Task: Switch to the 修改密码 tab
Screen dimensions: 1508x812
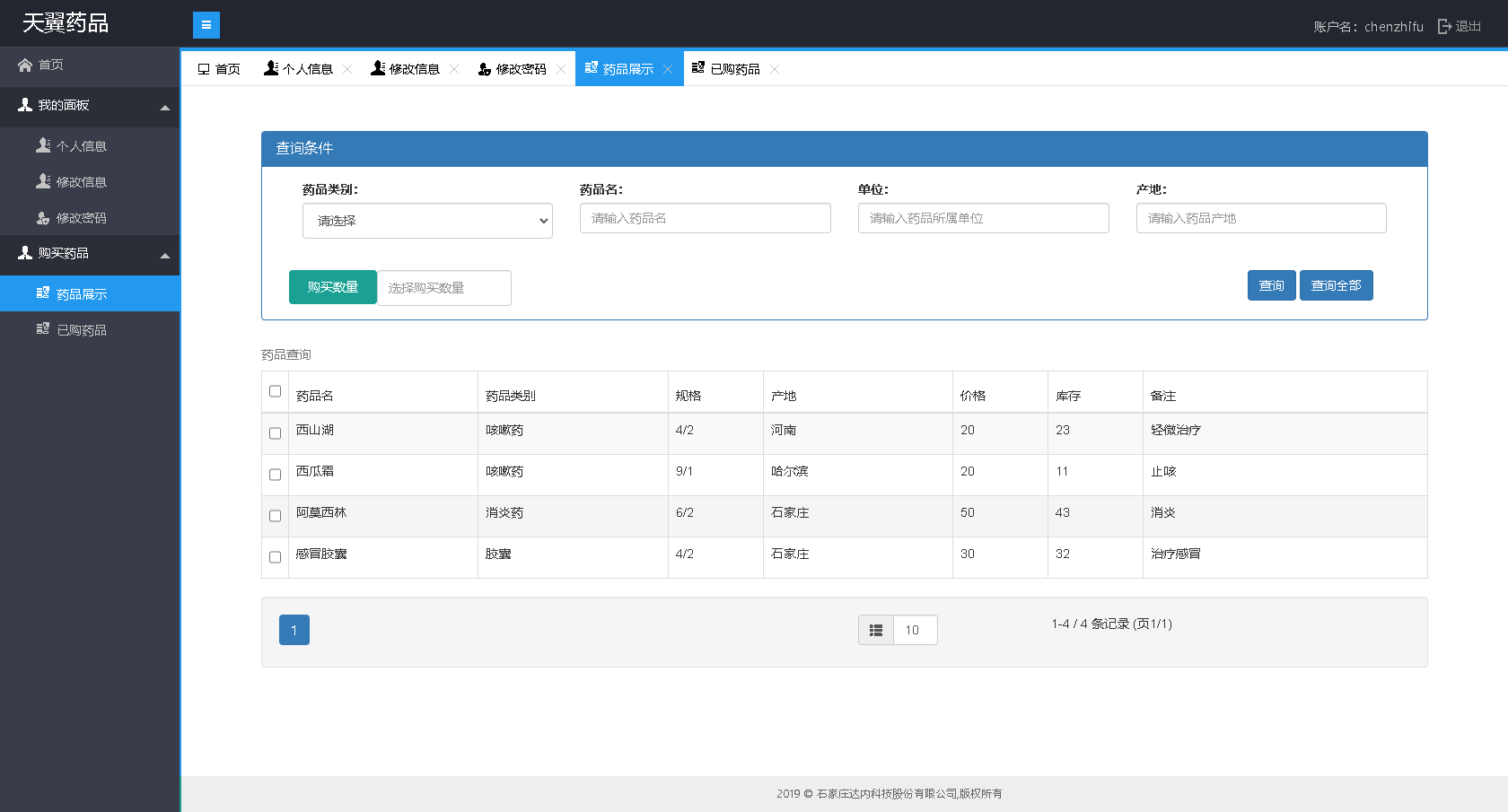Action: pos(521,69)
